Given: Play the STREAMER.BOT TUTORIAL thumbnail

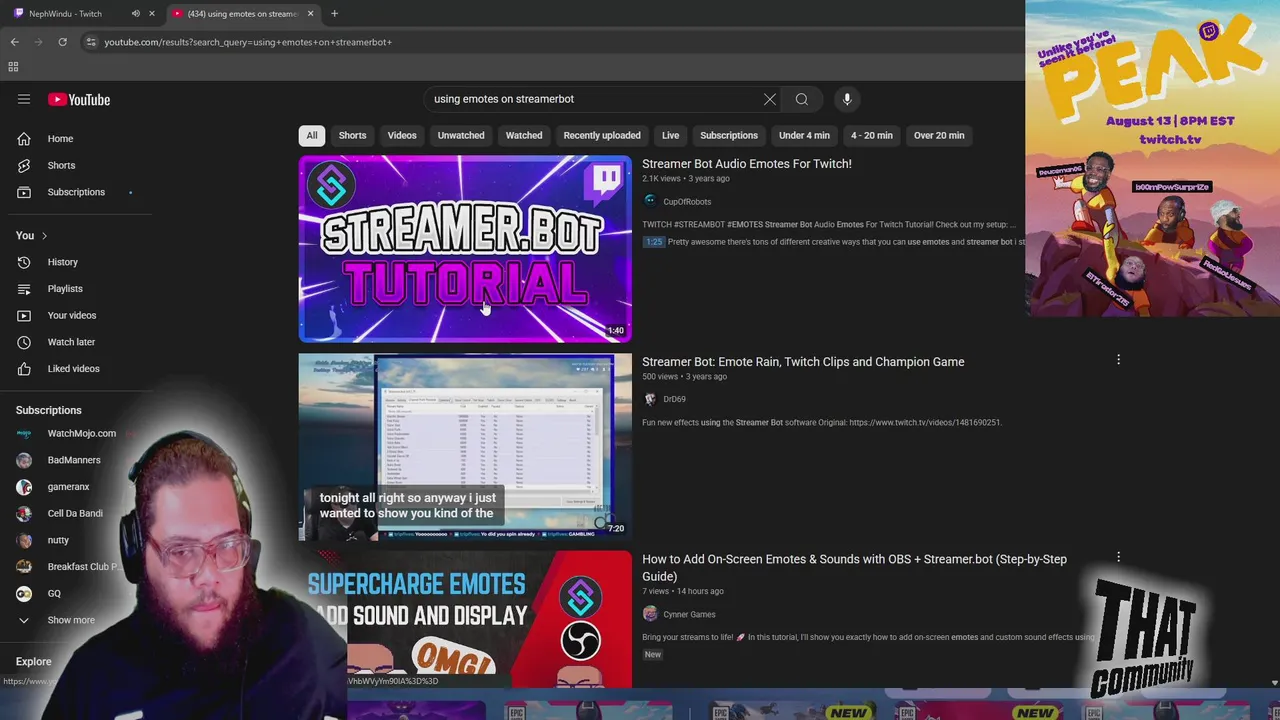Looking at the screenshot, I should coord(465,249).
